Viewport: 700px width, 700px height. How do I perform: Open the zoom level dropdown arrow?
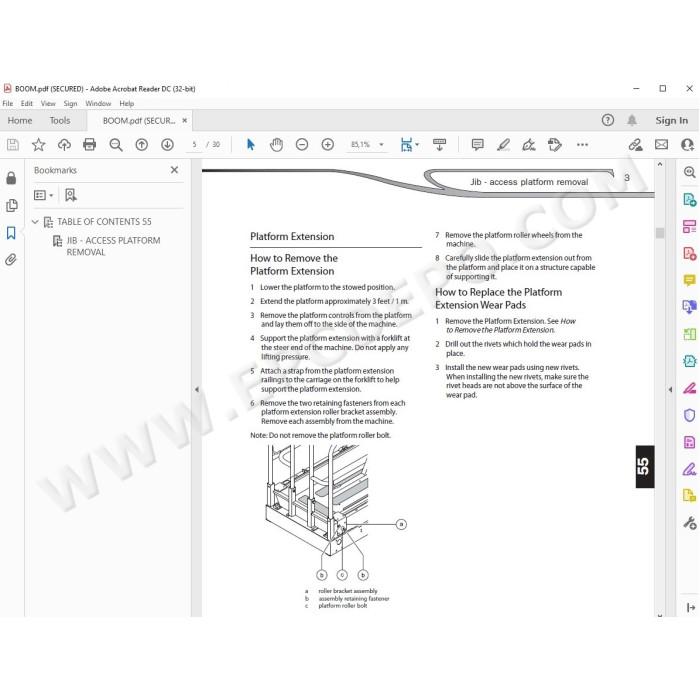381,145
